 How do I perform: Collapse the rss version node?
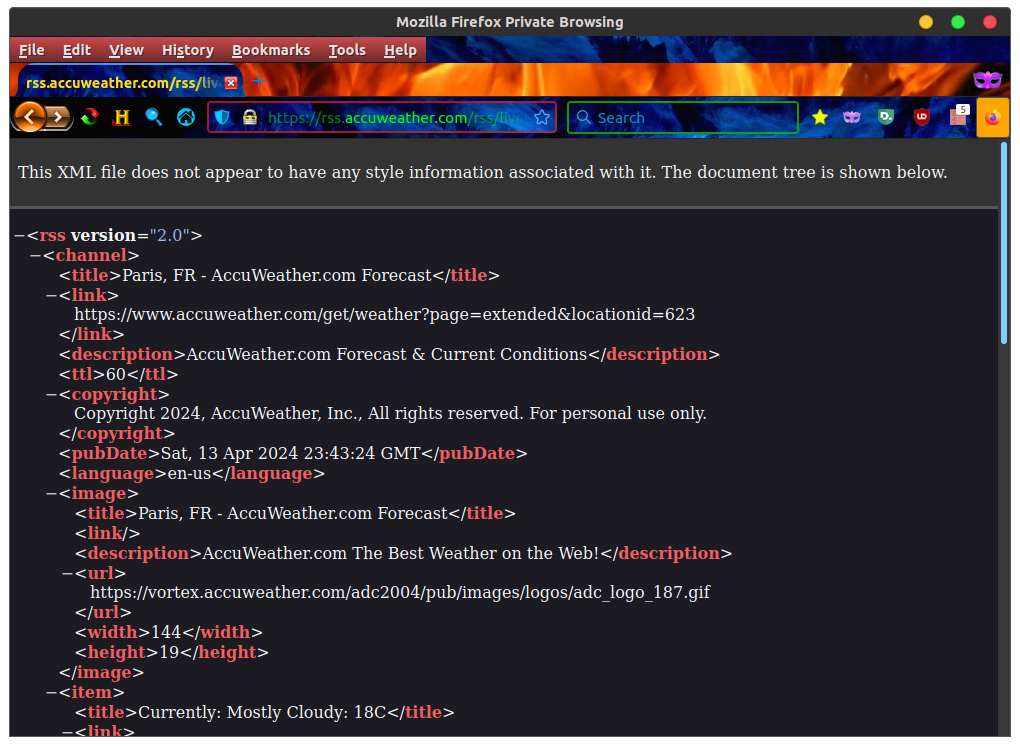click(x=20, y=235)
